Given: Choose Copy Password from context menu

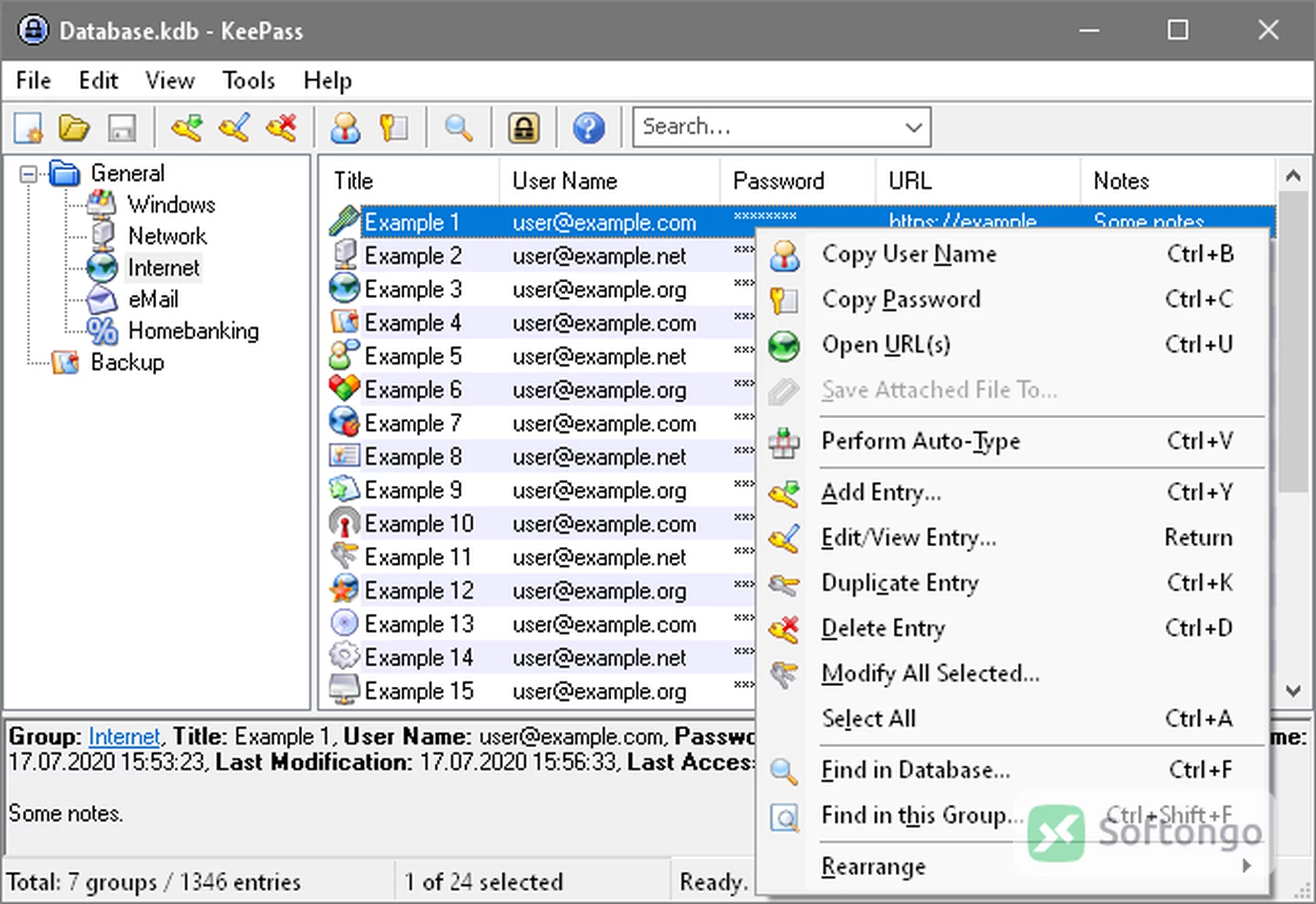Looking at the screenshot, I should pos(1012,300).
